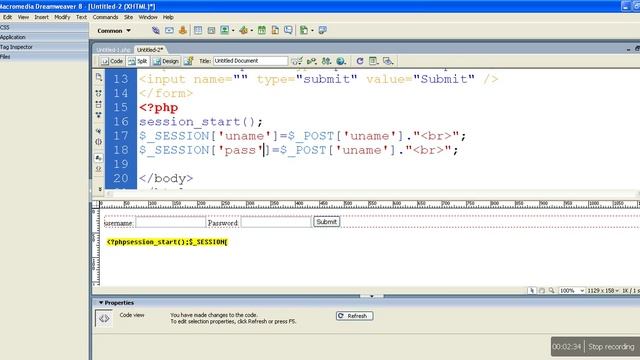640x360 pixels.
Task: Click Stop recording button
Action: coord(611,347)
